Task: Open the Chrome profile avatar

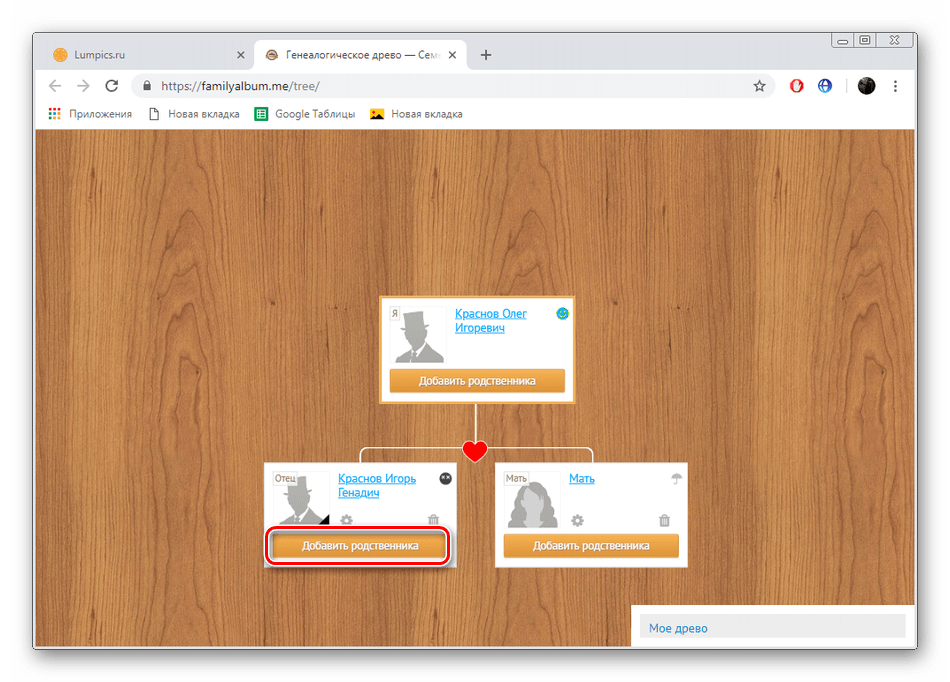Action: pyautogui.click(x=866, y=86)
